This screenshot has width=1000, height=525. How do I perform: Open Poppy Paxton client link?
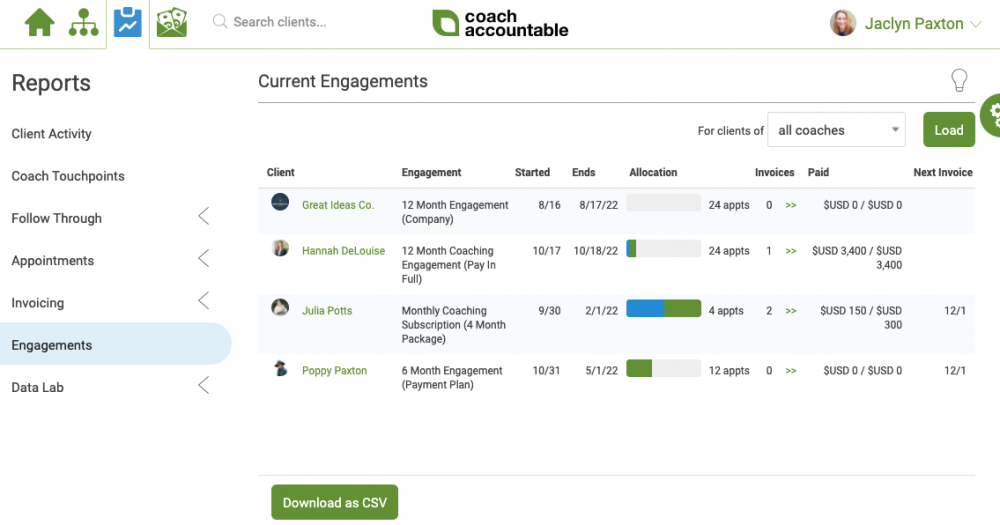coord(334,371)
